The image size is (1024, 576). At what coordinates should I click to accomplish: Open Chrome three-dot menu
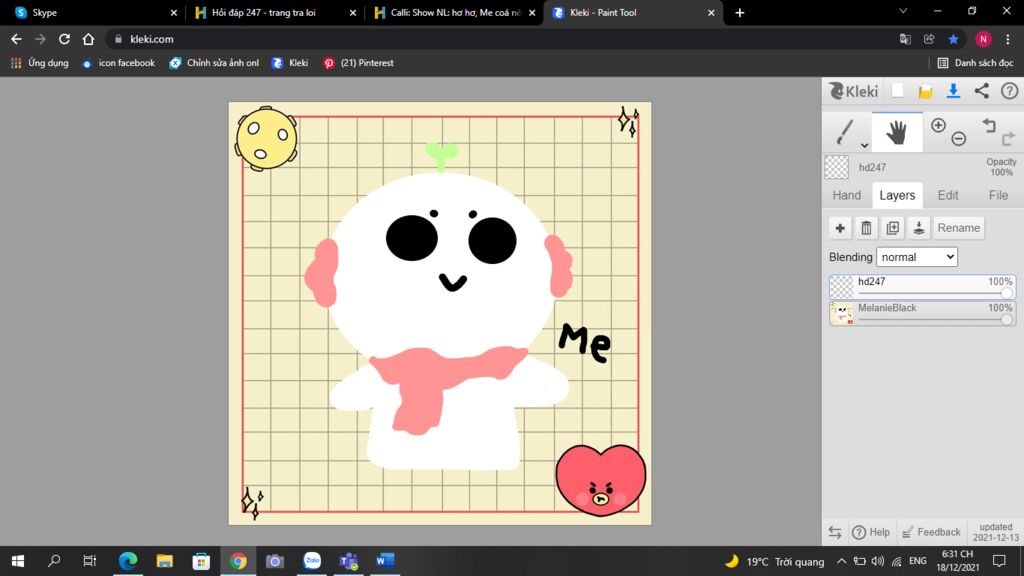(x=1008, y=39)
